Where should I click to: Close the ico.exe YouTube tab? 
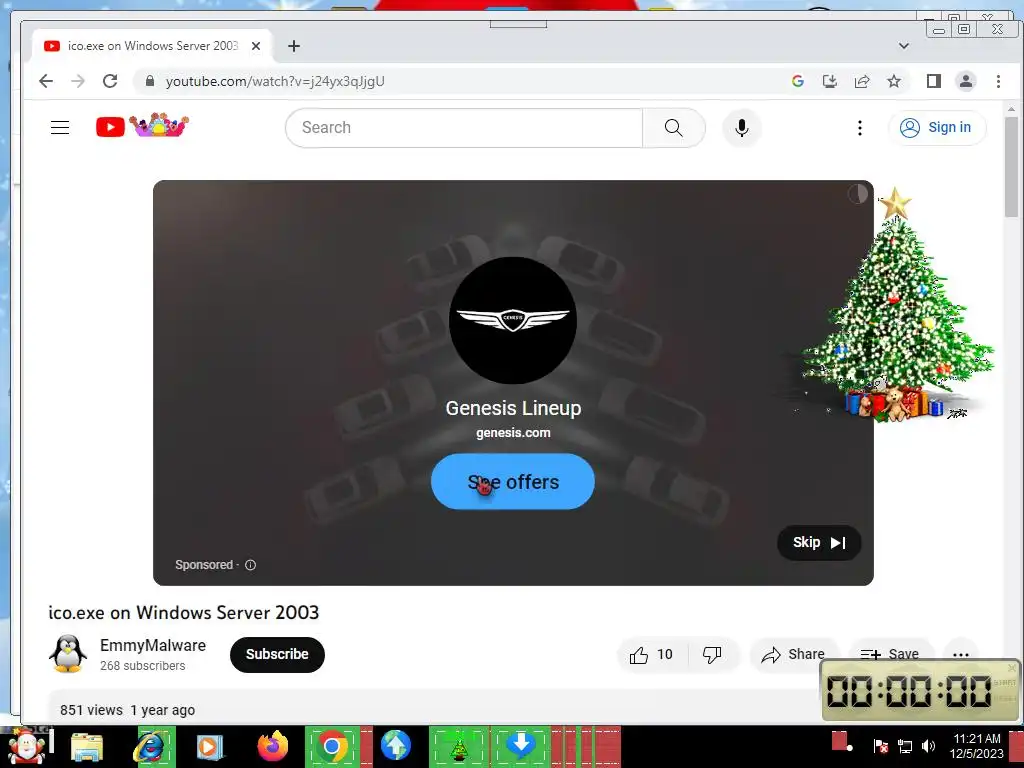coord(256,46)
